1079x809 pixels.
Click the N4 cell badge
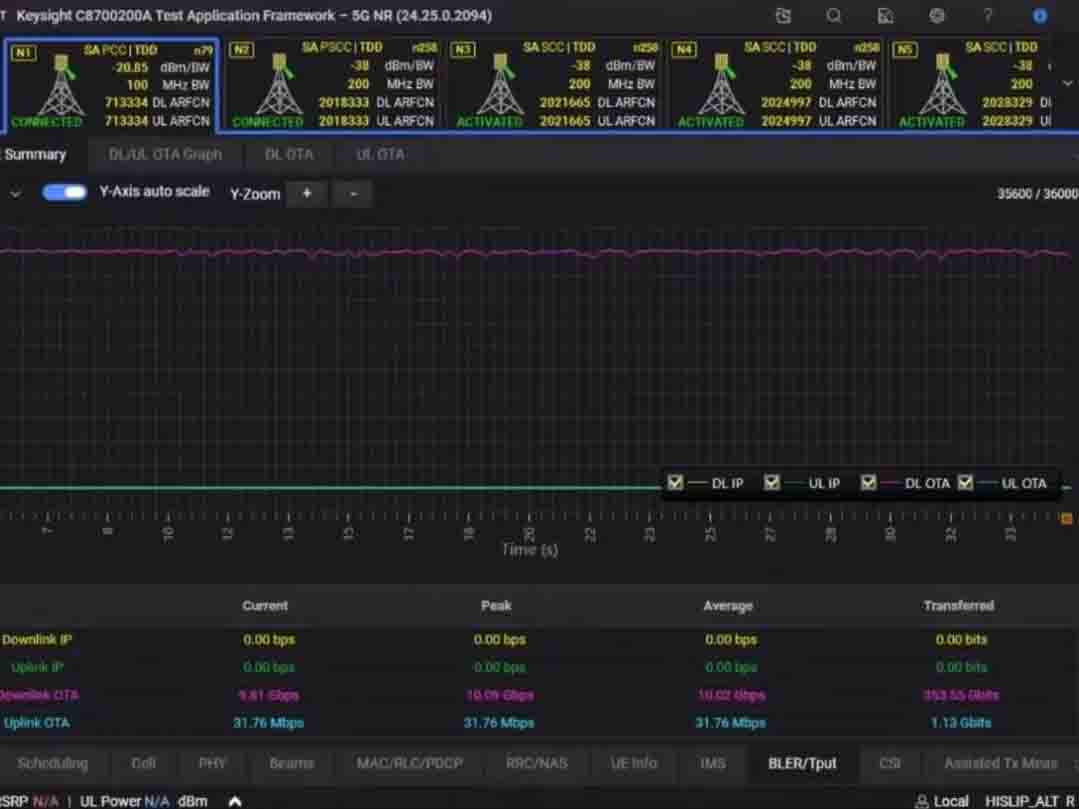(683, 50)
